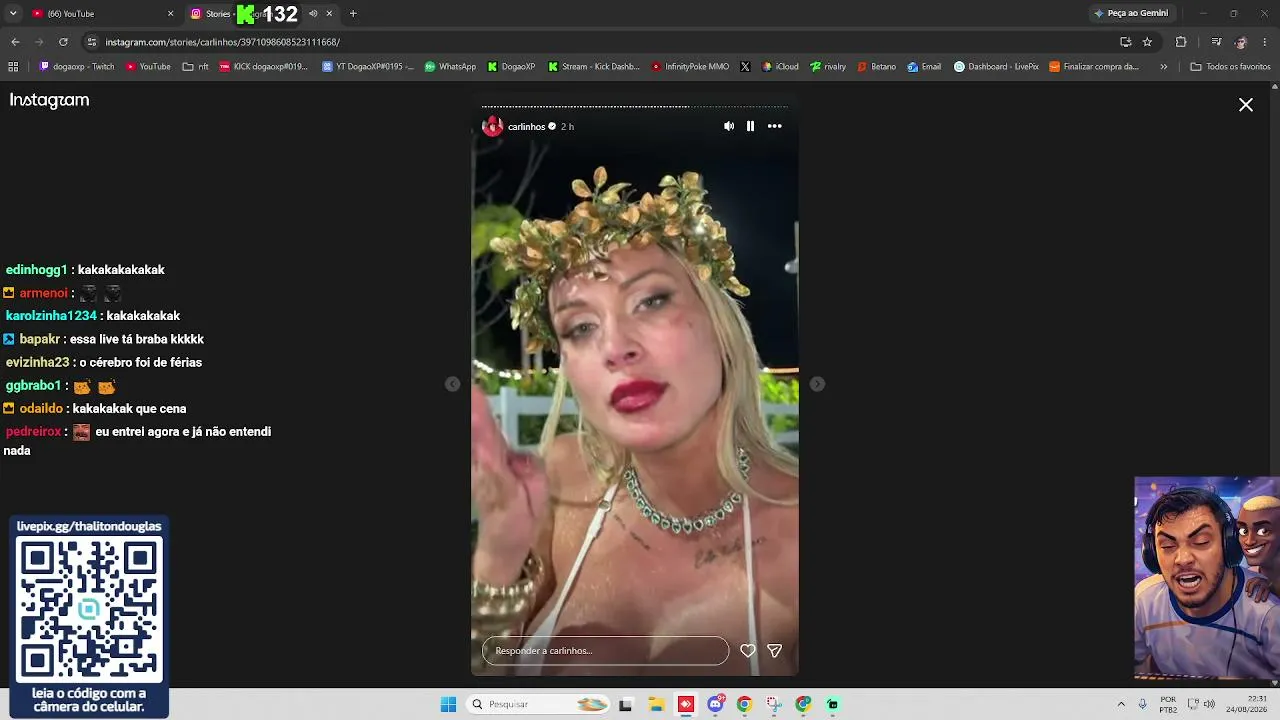Click the 'Peça ao Gemini' button
Viewport: 1280px width, 720px height.
click(1131, 14)
